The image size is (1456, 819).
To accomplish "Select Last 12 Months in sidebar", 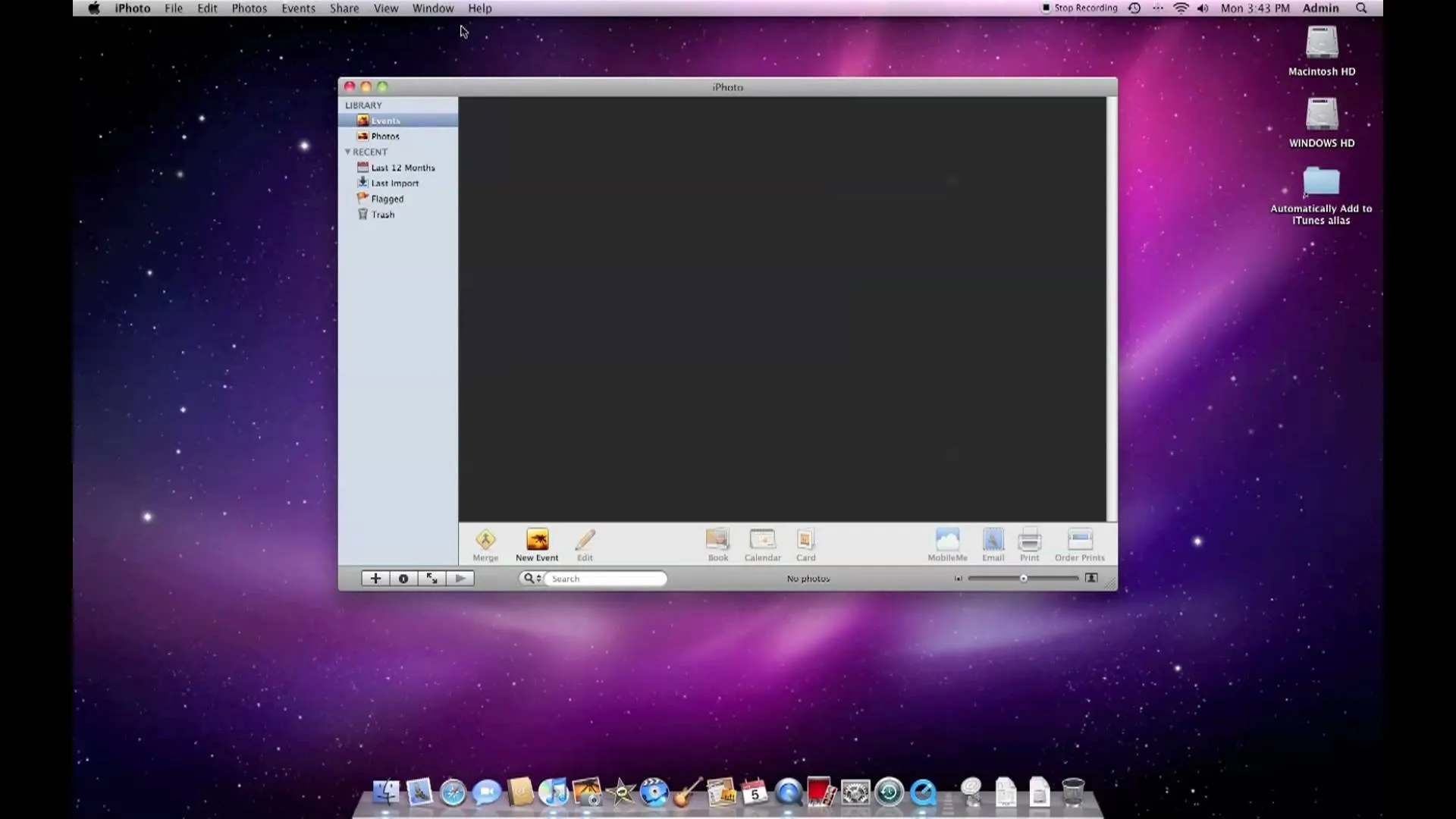I will pos(398,168).
